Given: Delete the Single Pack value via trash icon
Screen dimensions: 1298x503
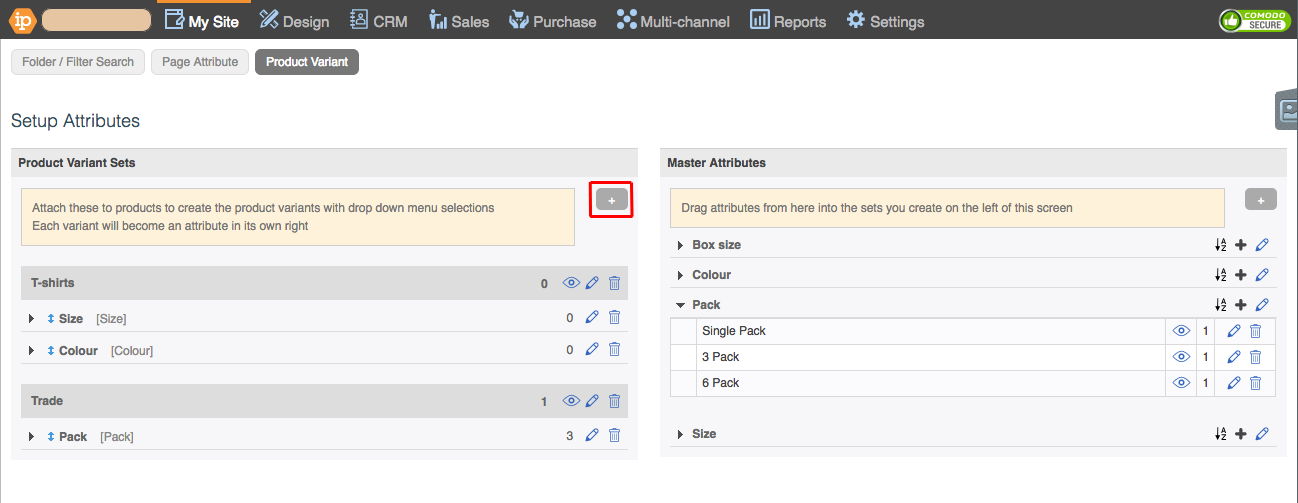Looking at the screenshot, I should pos(1255,331).
